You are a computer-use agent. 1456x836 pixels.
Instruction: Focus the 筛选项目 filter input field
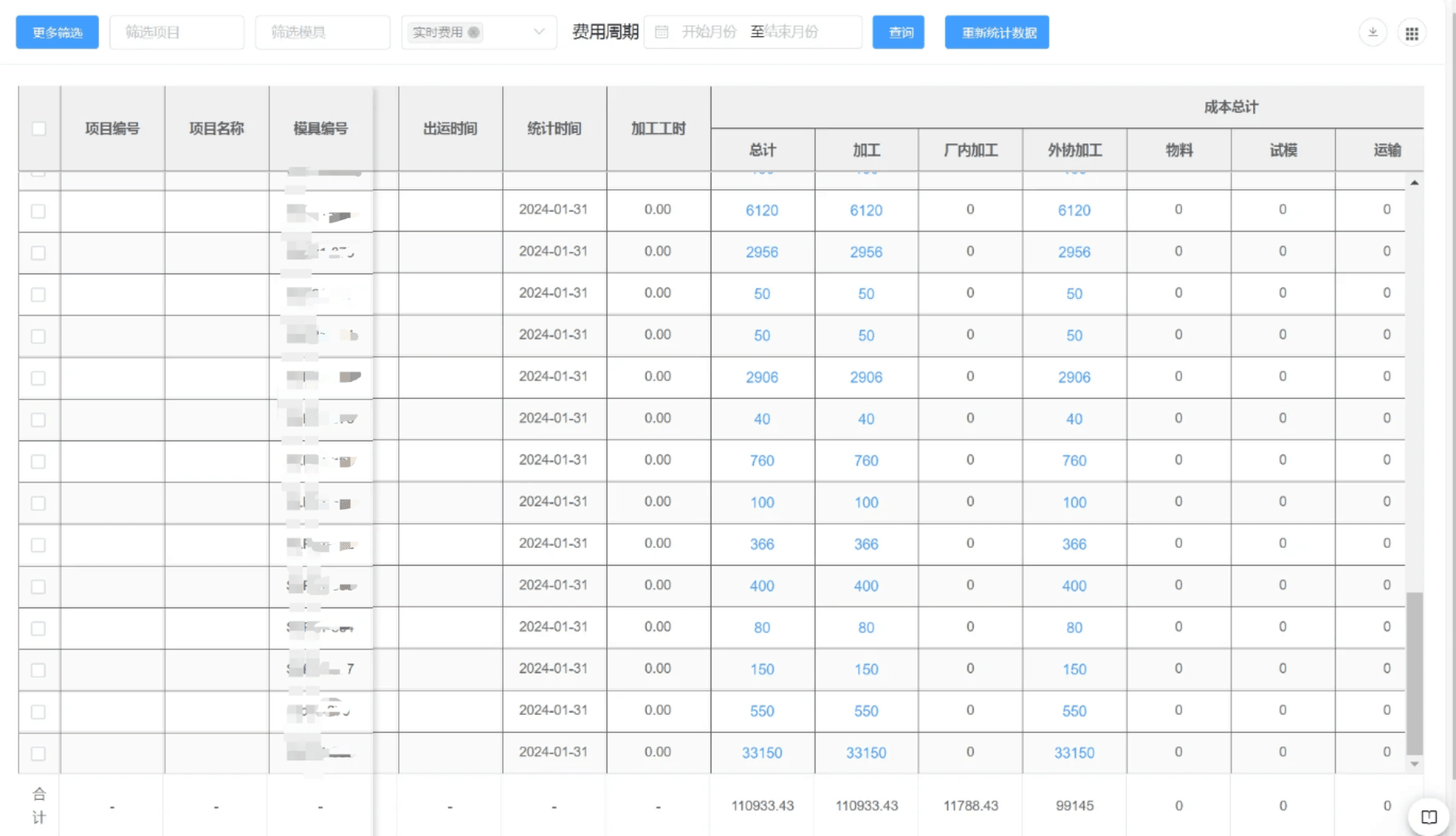[x=177, y=32]
